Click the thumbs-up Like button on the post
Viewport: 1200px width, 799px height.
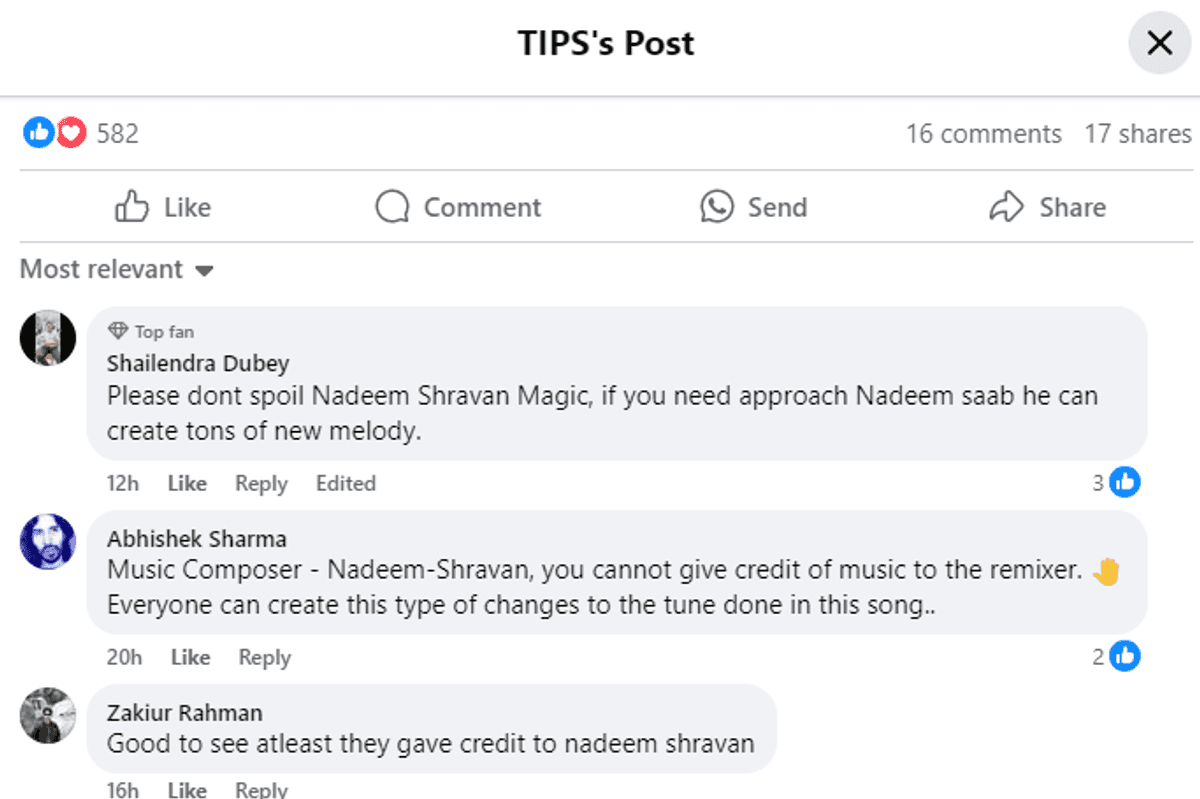[x=163, y=207]
